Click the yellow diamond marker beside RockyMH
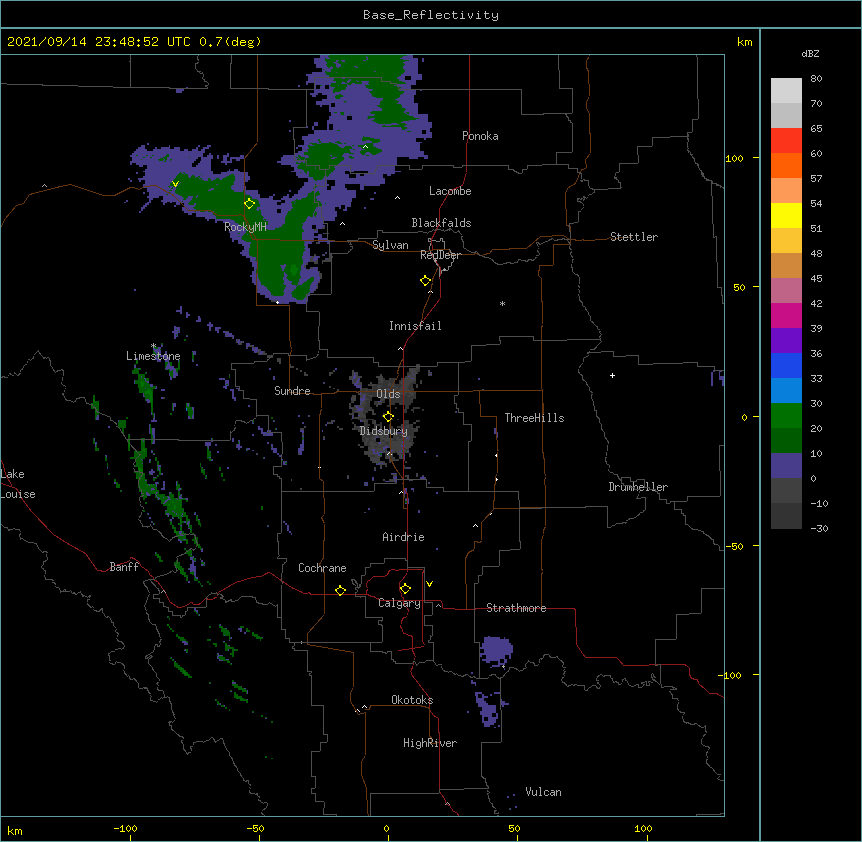Screen dimensions: 862x842 point(249,203)
